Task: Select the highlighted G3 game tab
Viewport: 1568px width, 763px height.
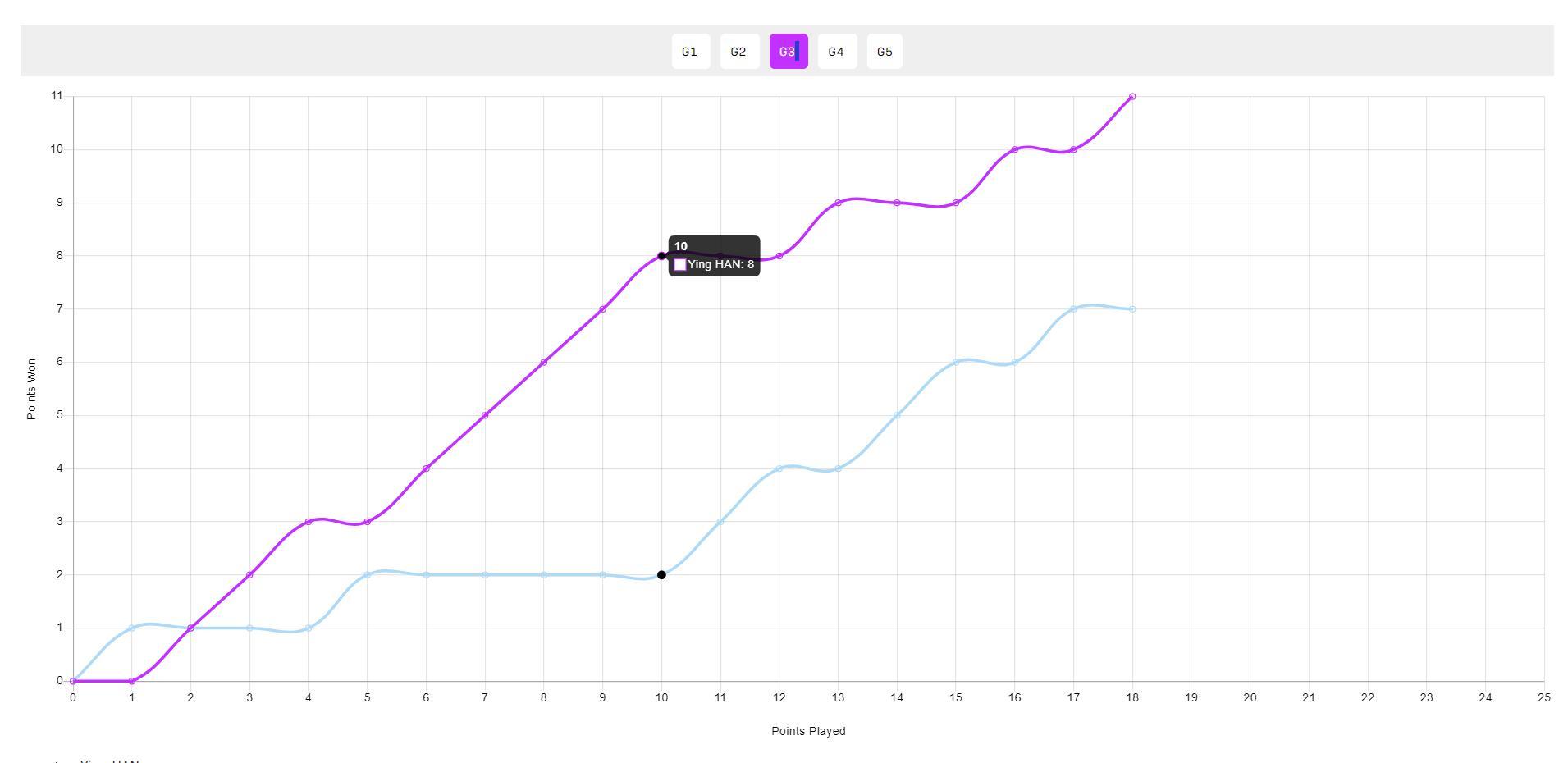Action: coord(788,52)
